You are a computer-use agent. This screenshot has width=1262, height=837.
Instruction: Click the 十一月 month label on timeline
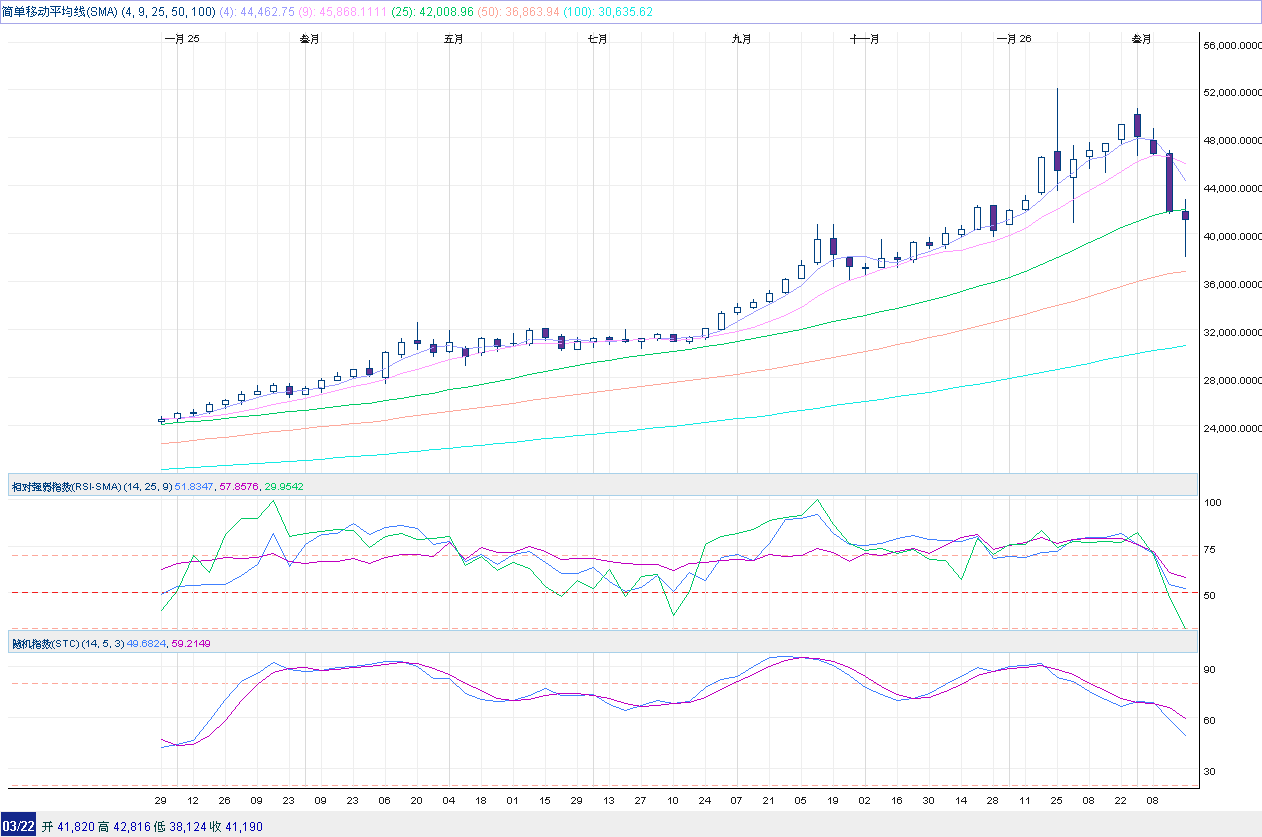click(865, 39)
